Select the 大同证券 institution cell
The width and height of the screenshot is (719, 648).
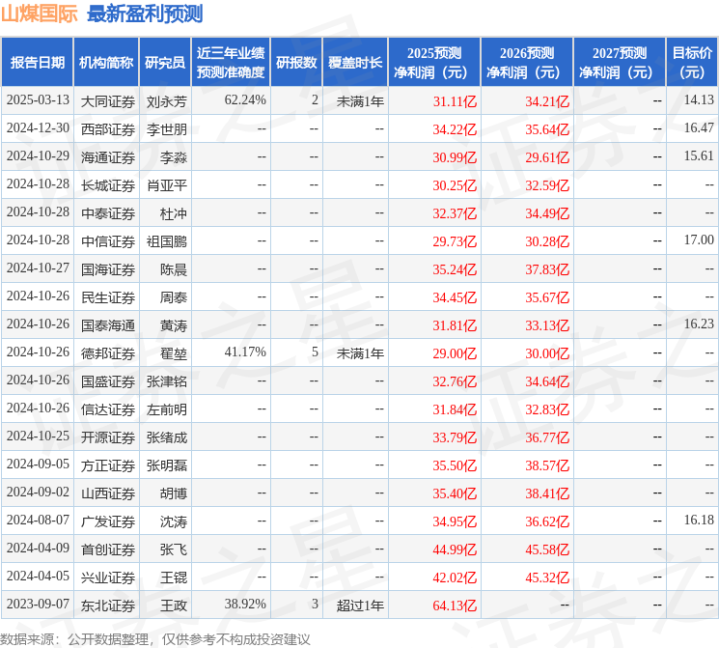coord(108,101)
